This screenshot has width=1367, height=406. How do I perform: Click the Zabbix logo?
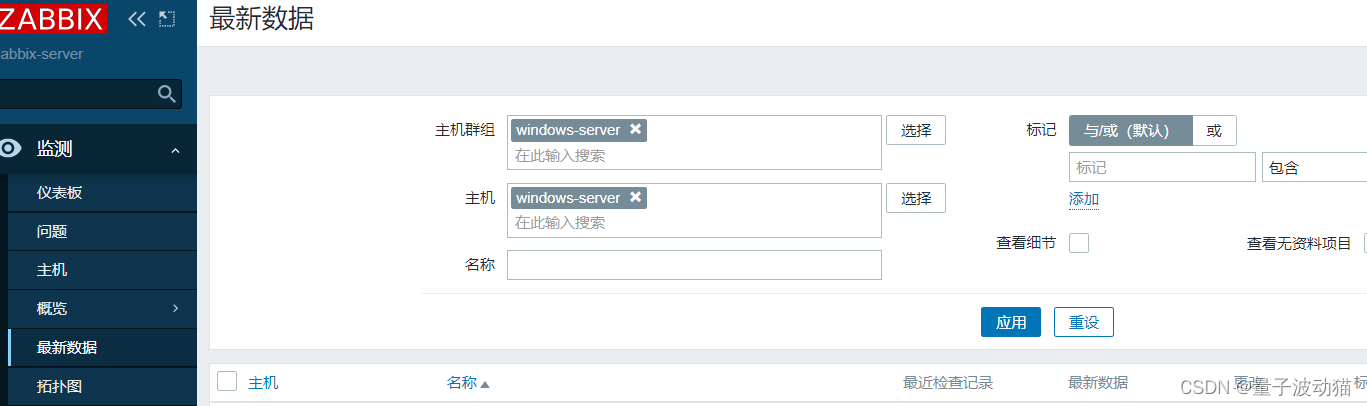(x=52, y=18)
